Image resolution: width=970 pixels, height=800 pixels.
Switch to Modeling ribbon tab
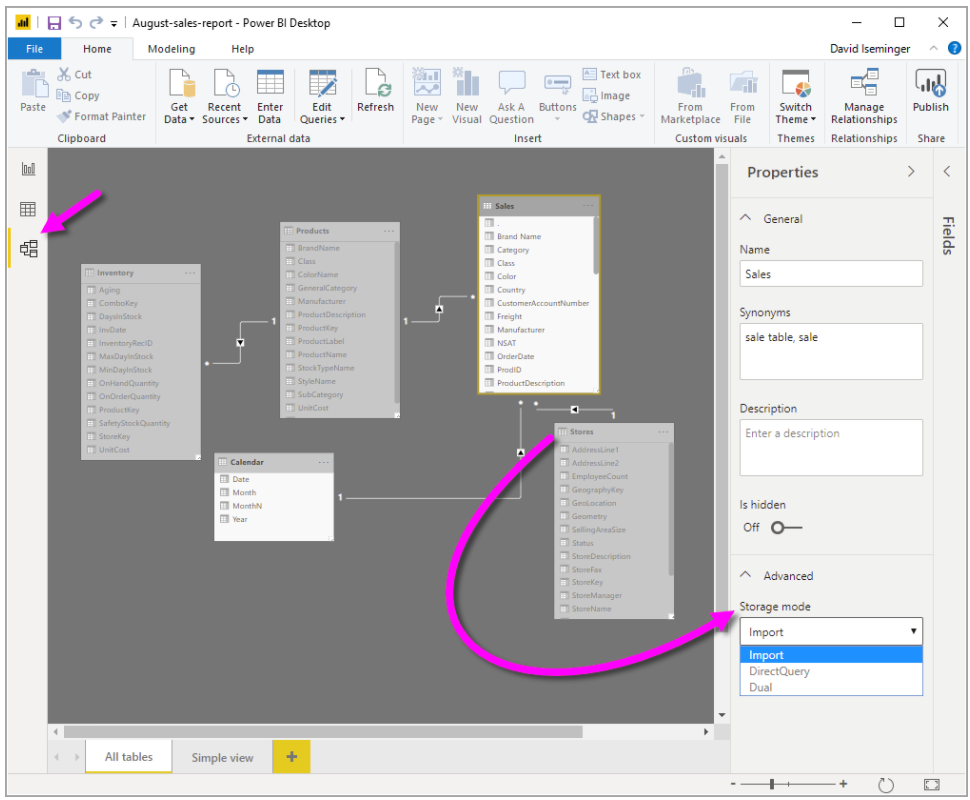click(x=171, y=49)
